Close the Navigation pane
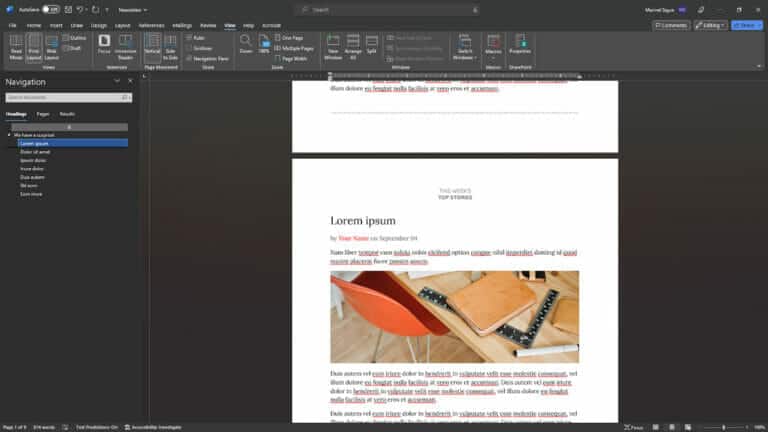This screenshot has width=768, height=432. click(x=130, y=81)
